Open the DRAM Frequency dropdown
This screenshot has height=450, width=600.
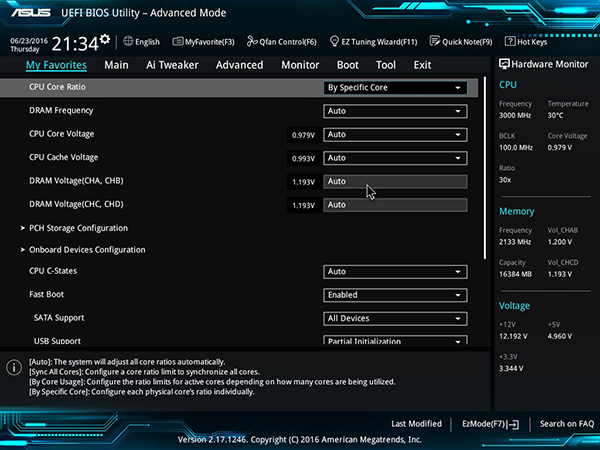(x=395, y=111)
